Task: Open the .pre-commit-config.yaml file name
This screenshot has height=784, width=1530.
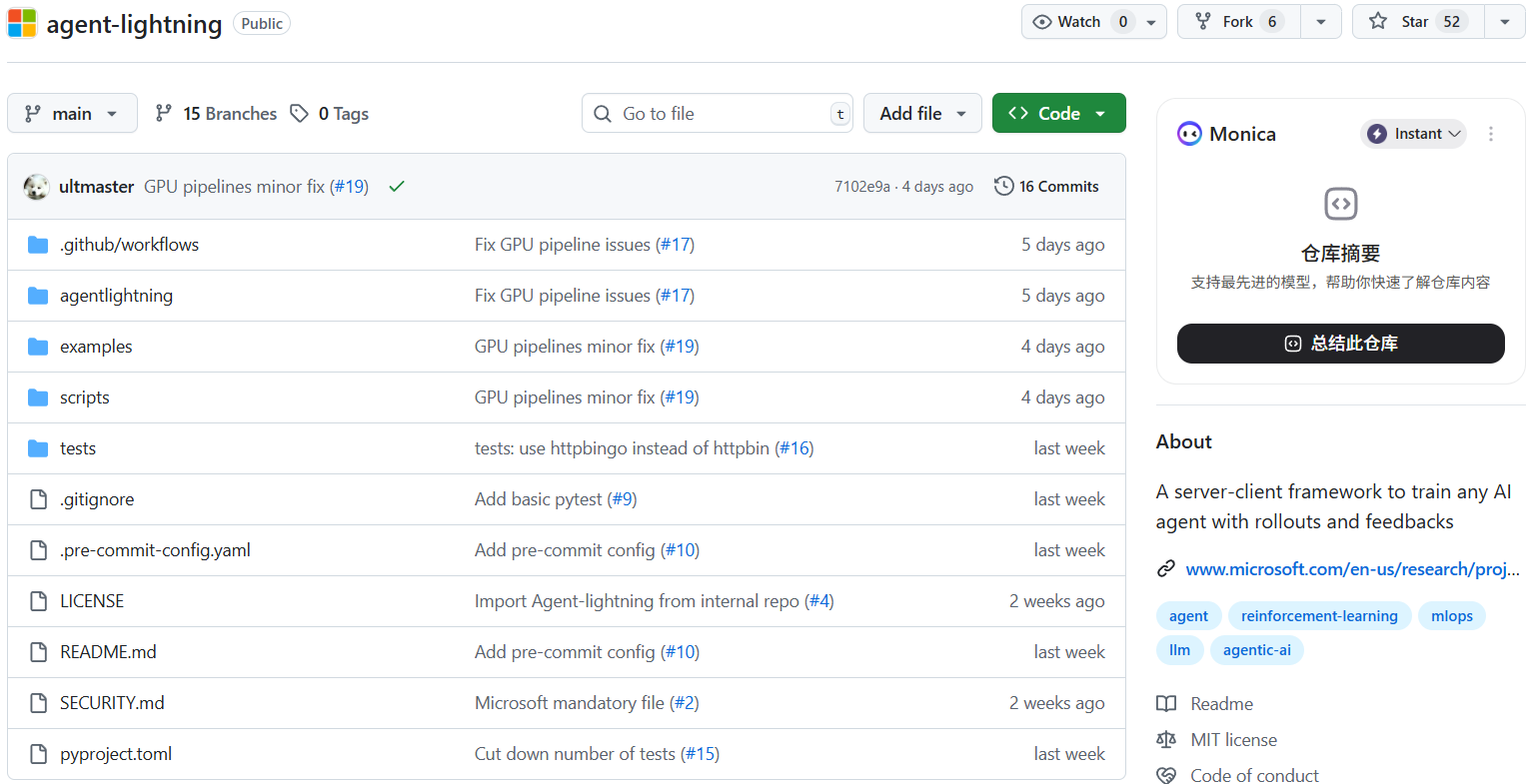Action: (155, 550)
